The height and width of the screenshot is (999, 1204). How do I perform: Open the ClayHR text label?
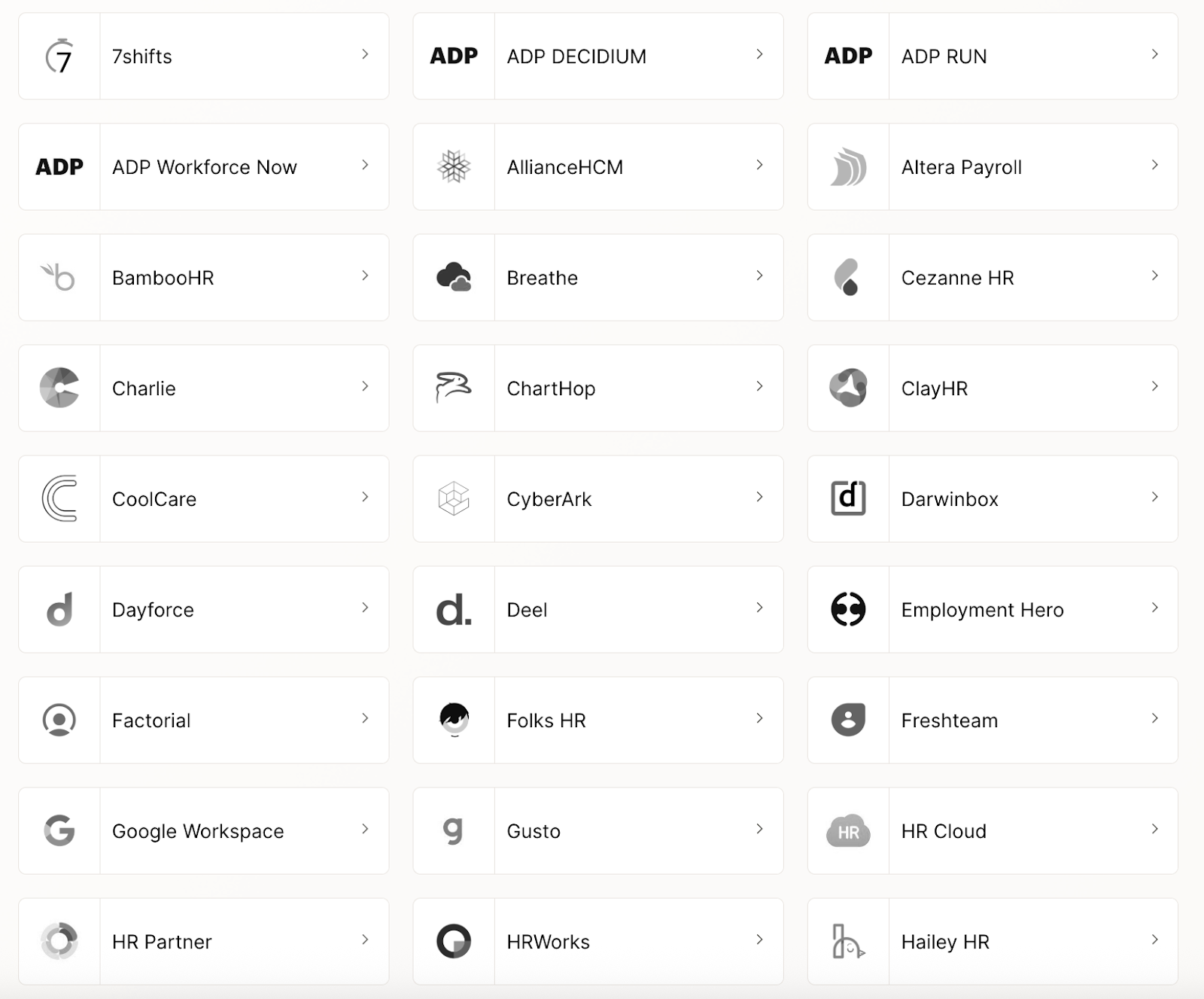(935, 388)
